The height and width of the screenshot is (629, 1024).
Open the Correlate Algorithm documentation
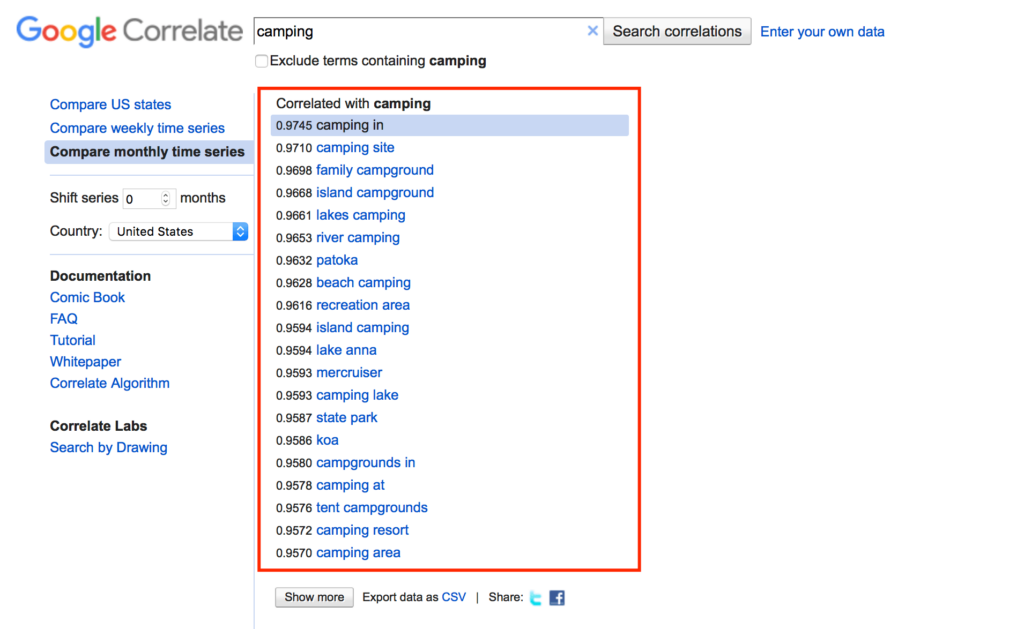click(109, 383)
